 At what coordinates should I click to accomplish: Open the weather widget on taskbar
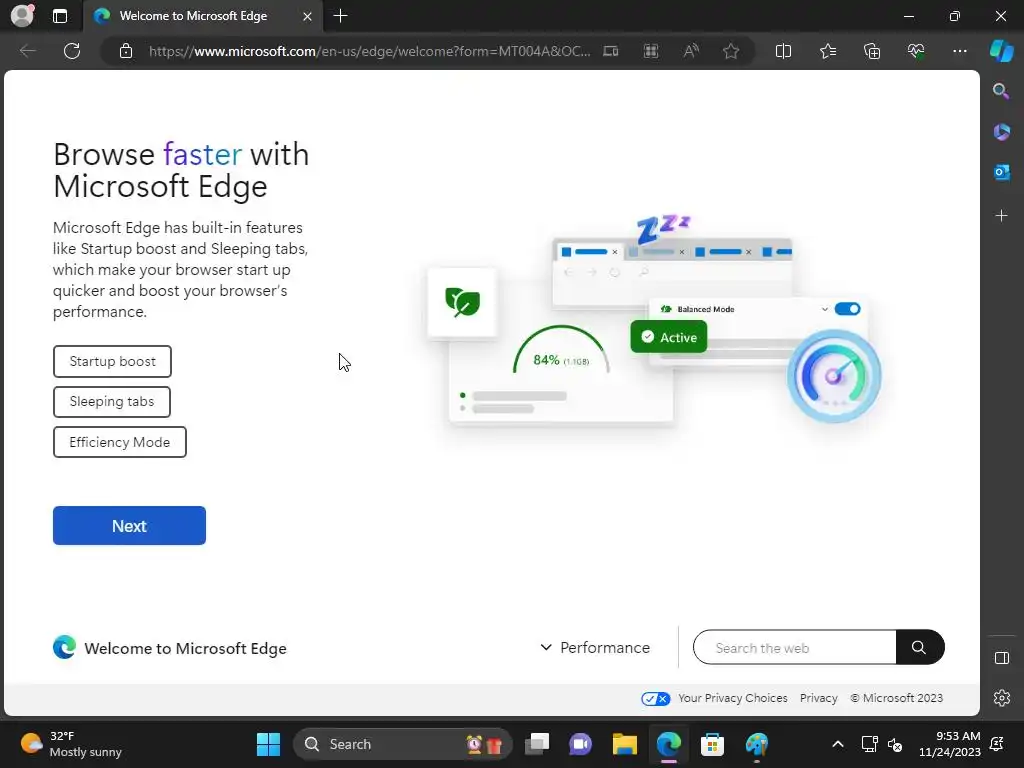[71, 744]
